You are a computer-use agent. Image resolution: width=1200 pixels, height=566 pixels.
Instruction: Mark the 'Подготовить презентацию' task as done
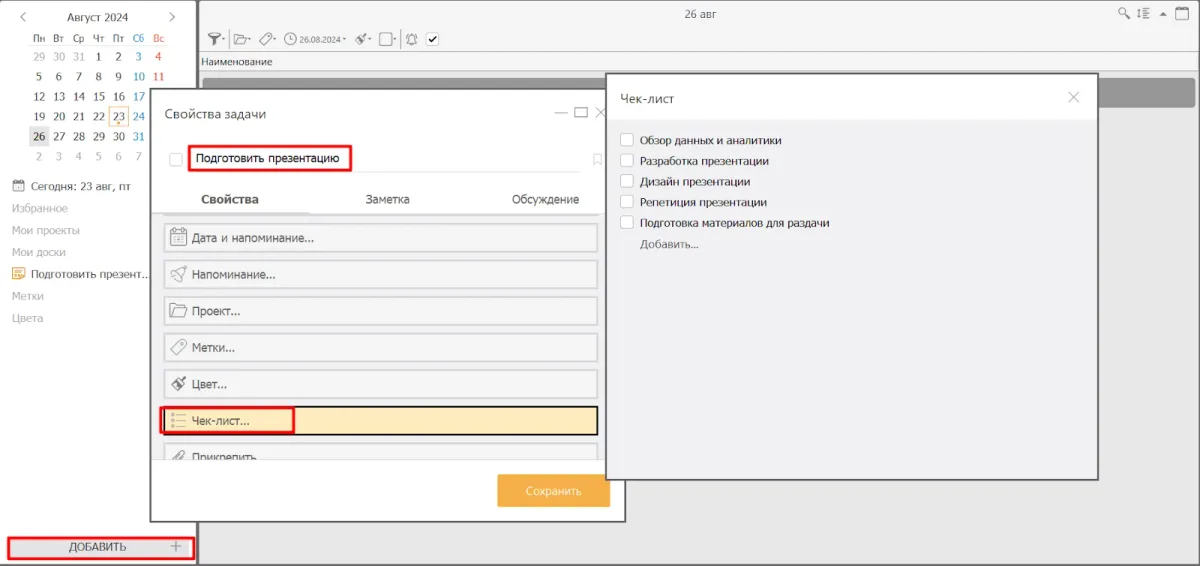176,159
